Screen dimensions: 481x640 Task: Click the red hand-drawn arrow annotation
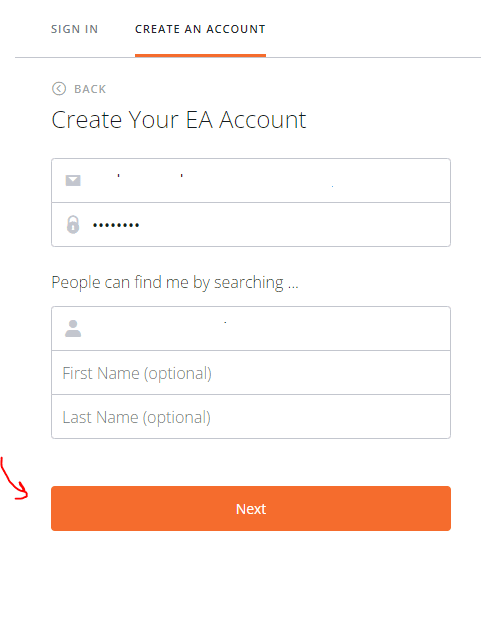click(13, 478)
